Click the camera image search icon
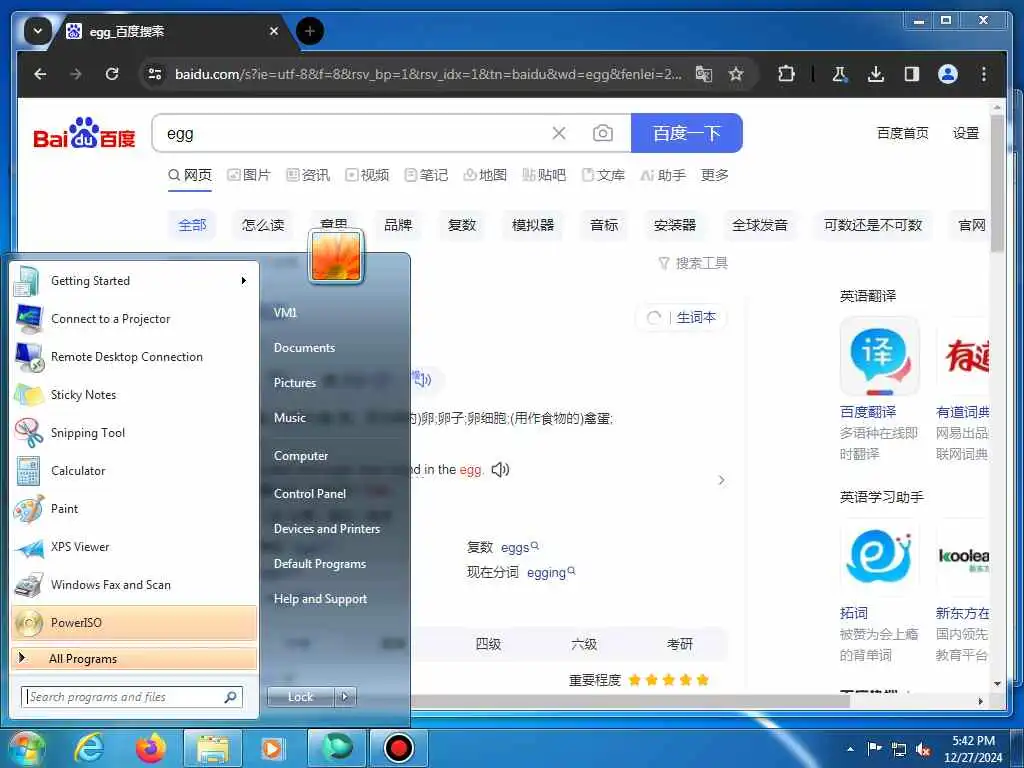The image size is (1024, 768). click(603, 133)
